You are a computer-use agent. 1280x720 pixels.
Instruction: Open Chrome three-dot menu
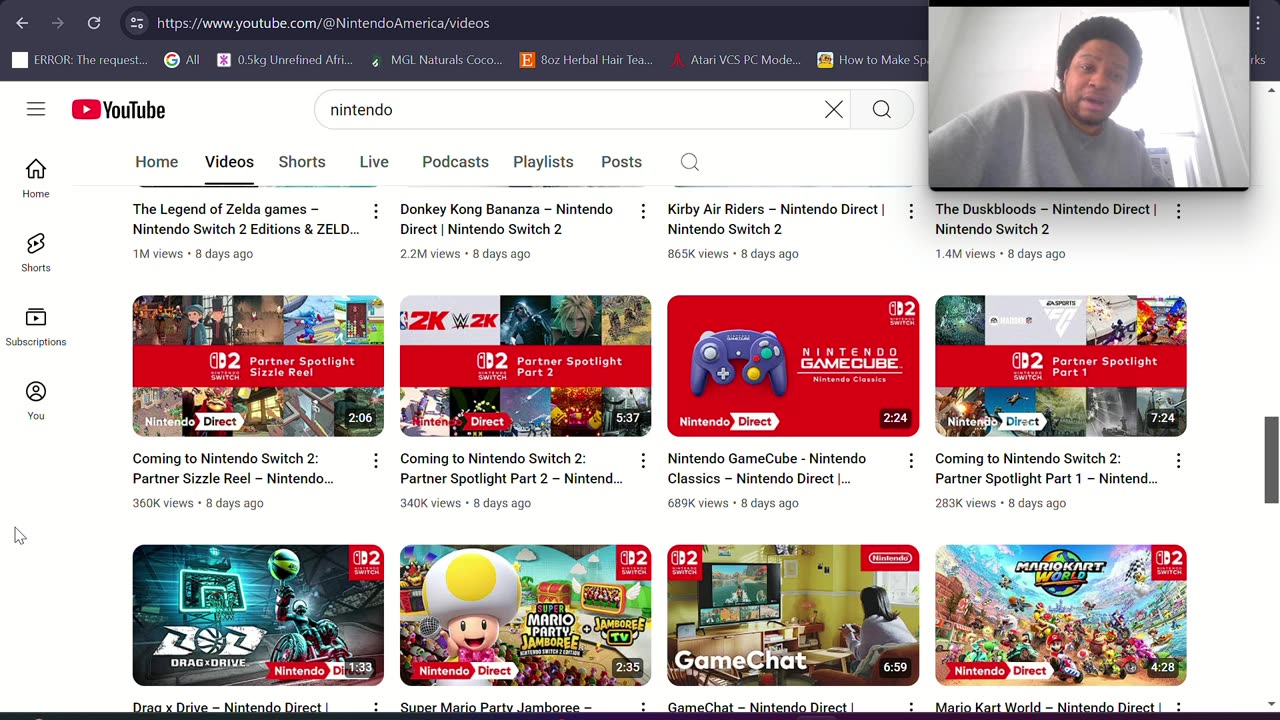click(x=1258, y=22)
